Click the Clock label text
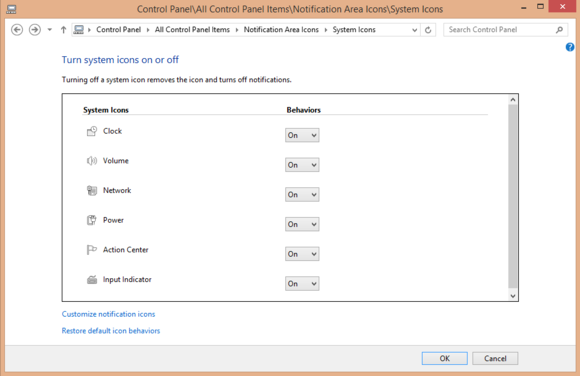Viewport: 580px width, 376px height. click(112, 131)
